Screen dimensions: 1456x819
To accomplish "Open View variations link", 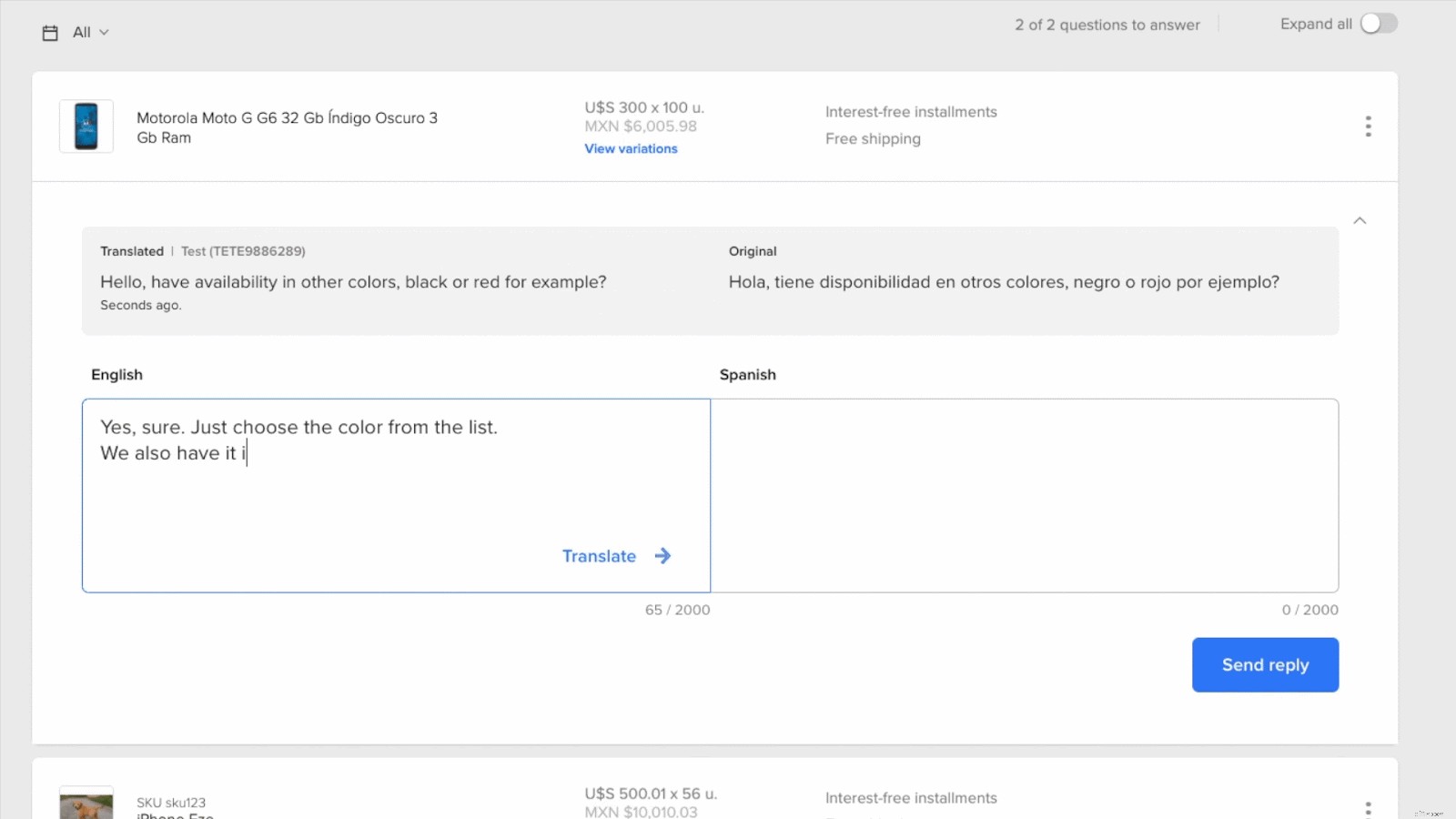I will 631,148.
